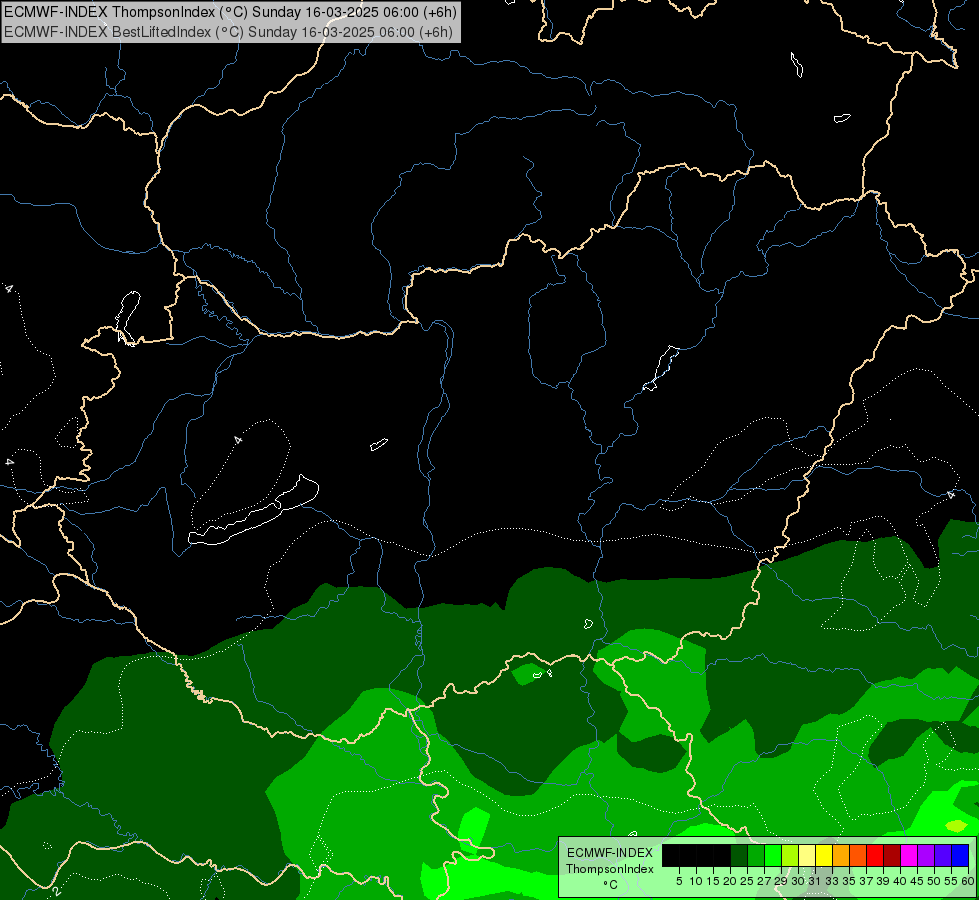Select the purple 45–50 legend swatch
Image resolution: width=979 pixels, height=900 pixels.
(927, 855)
